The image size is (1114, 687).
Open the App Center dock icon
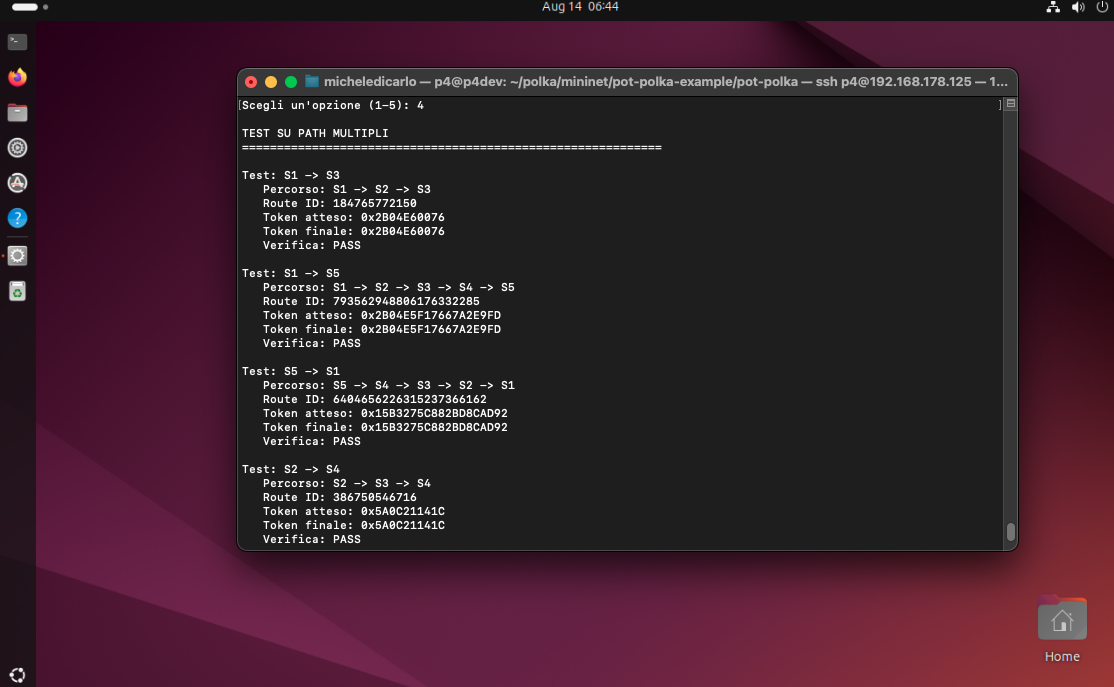point(17,183)
